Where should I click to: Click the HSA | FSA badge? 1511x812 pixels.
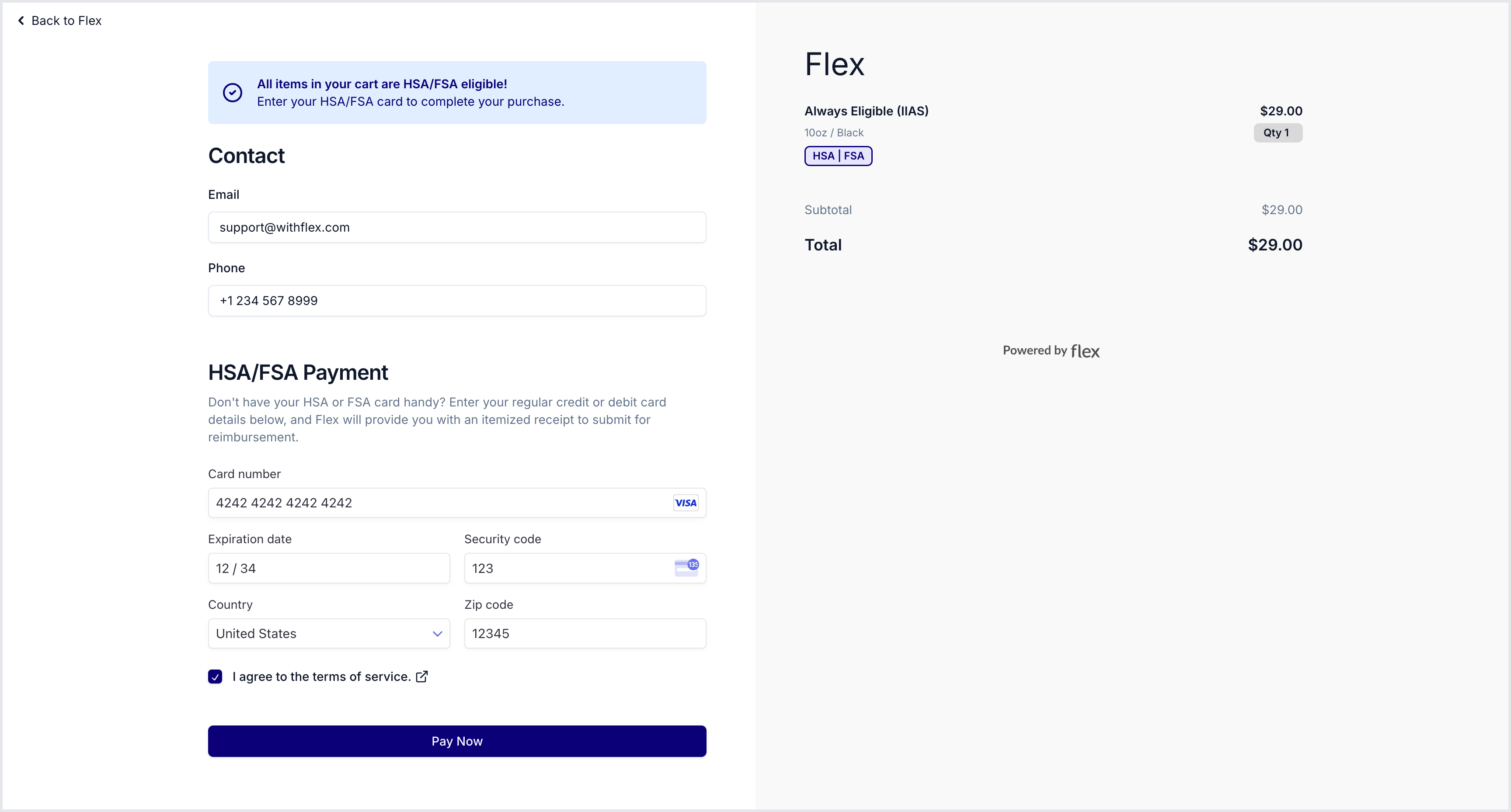tap(838, 156)
